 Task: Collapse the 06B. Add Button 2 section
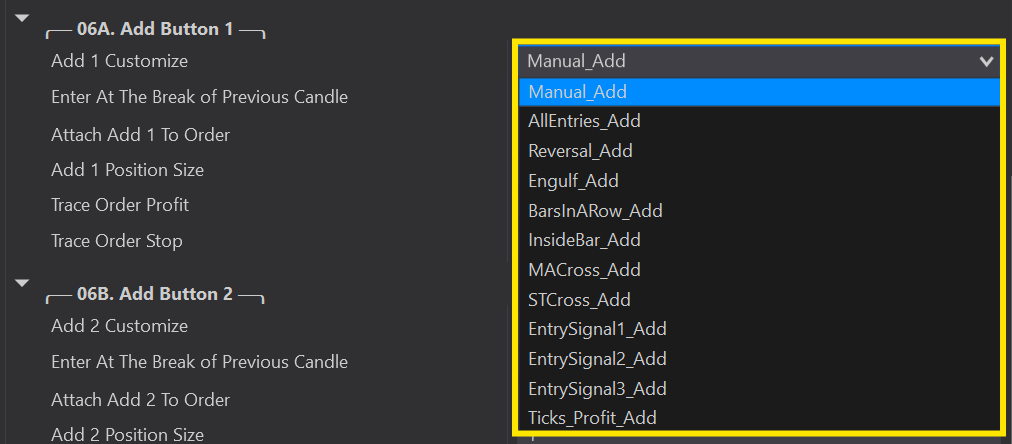click(x=23, y=283)
